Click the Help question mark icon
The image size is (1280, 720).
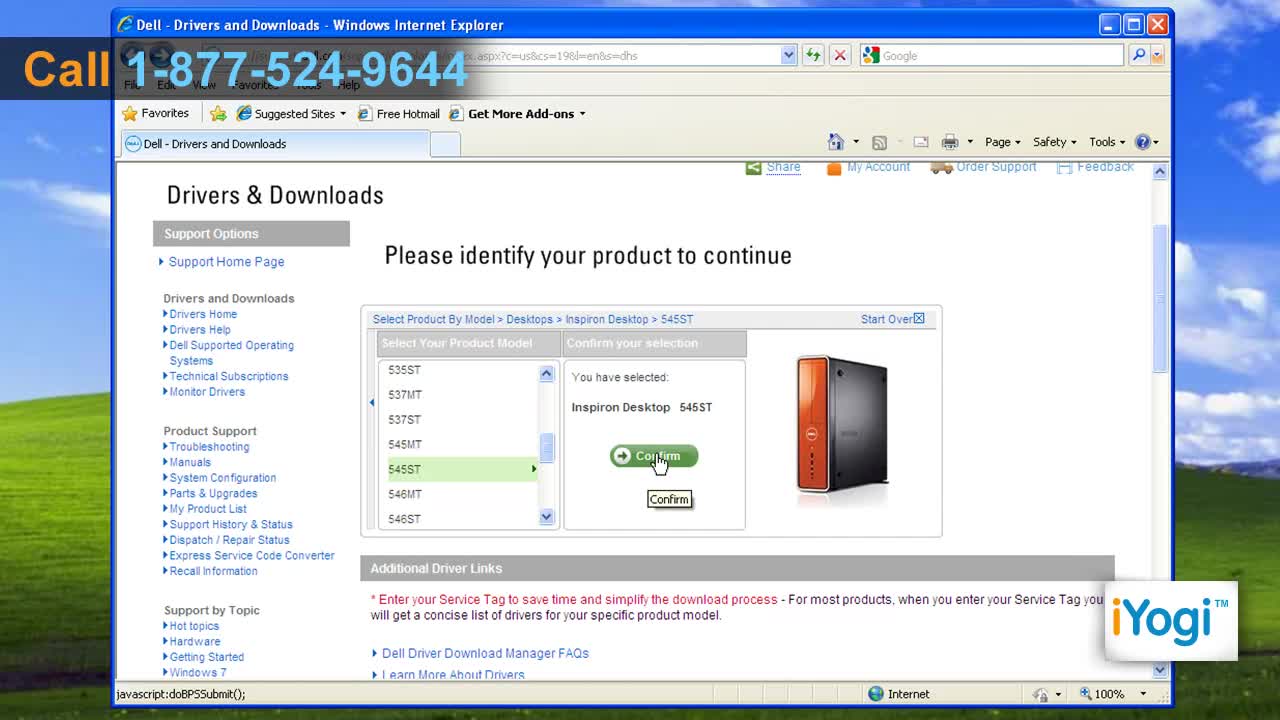click(1143, 142)
